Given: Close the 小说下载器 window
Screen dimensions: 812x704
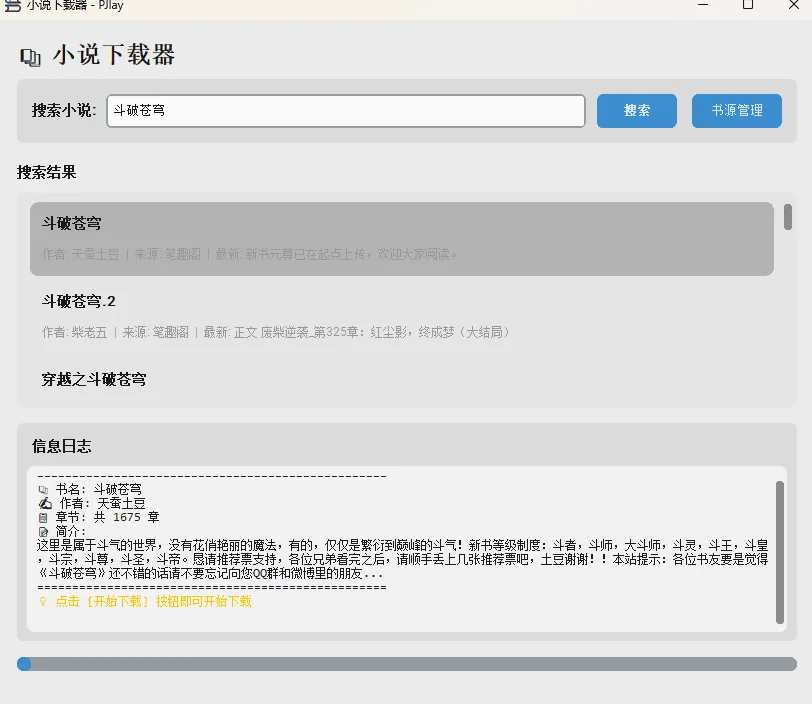Looking at the screenshot, I should [794, 5].
